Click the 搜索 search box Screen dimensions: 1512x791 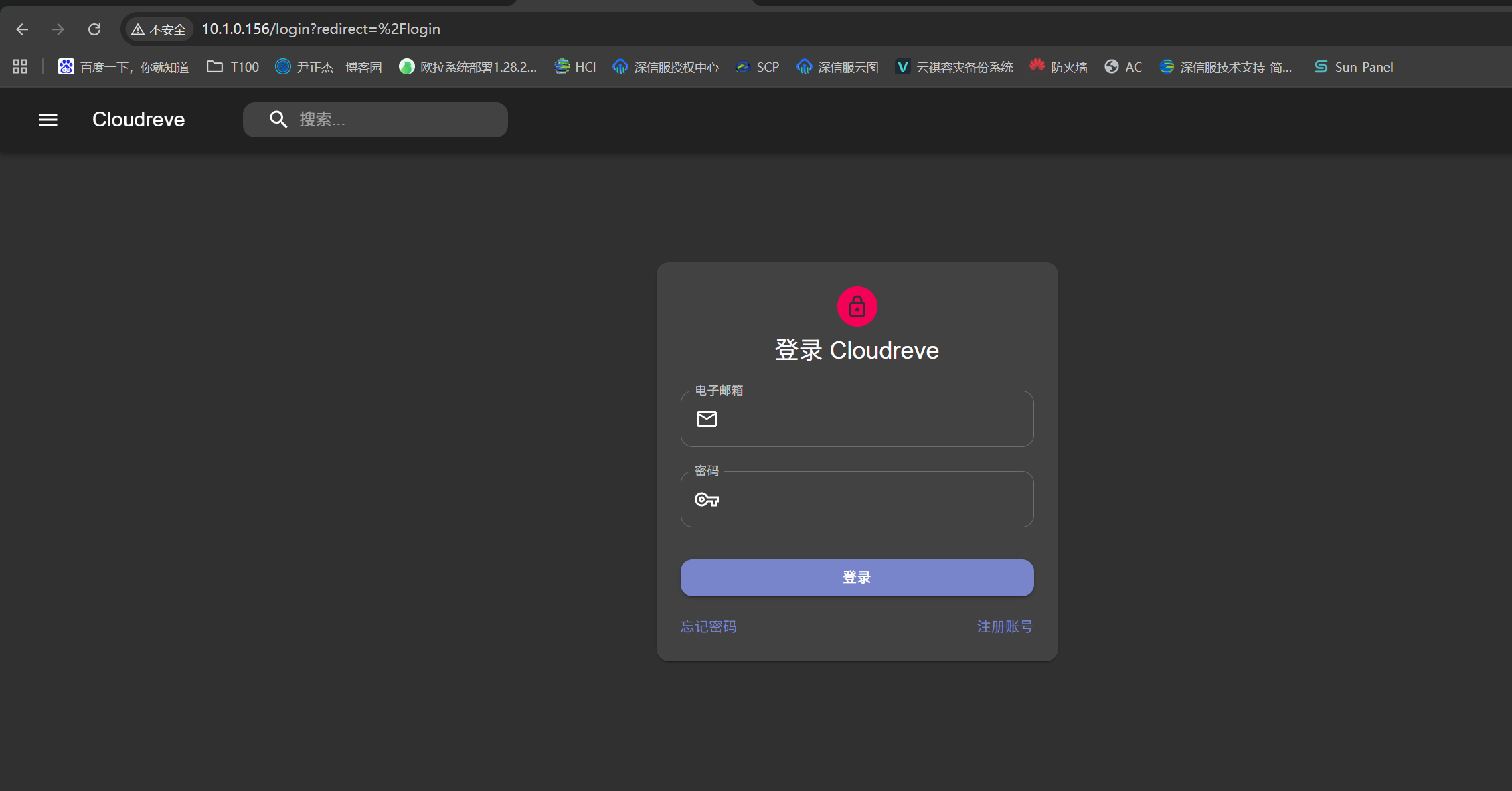pyautogui.click(x=395, y=120)
